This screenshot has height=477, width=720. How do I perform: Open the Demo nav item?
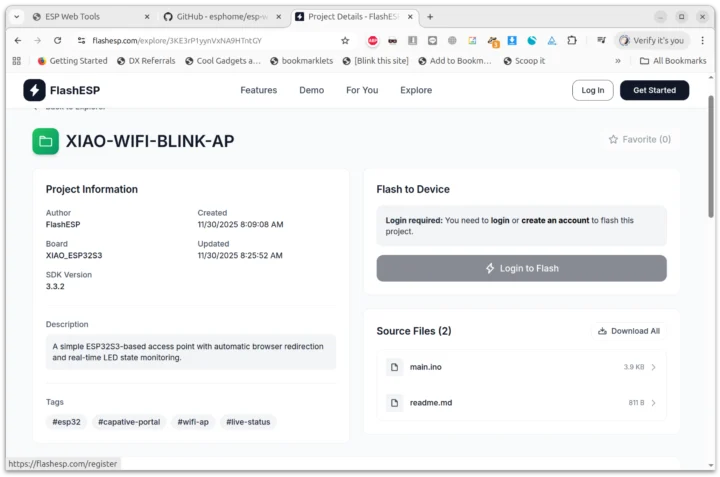(x=311, y=90)
